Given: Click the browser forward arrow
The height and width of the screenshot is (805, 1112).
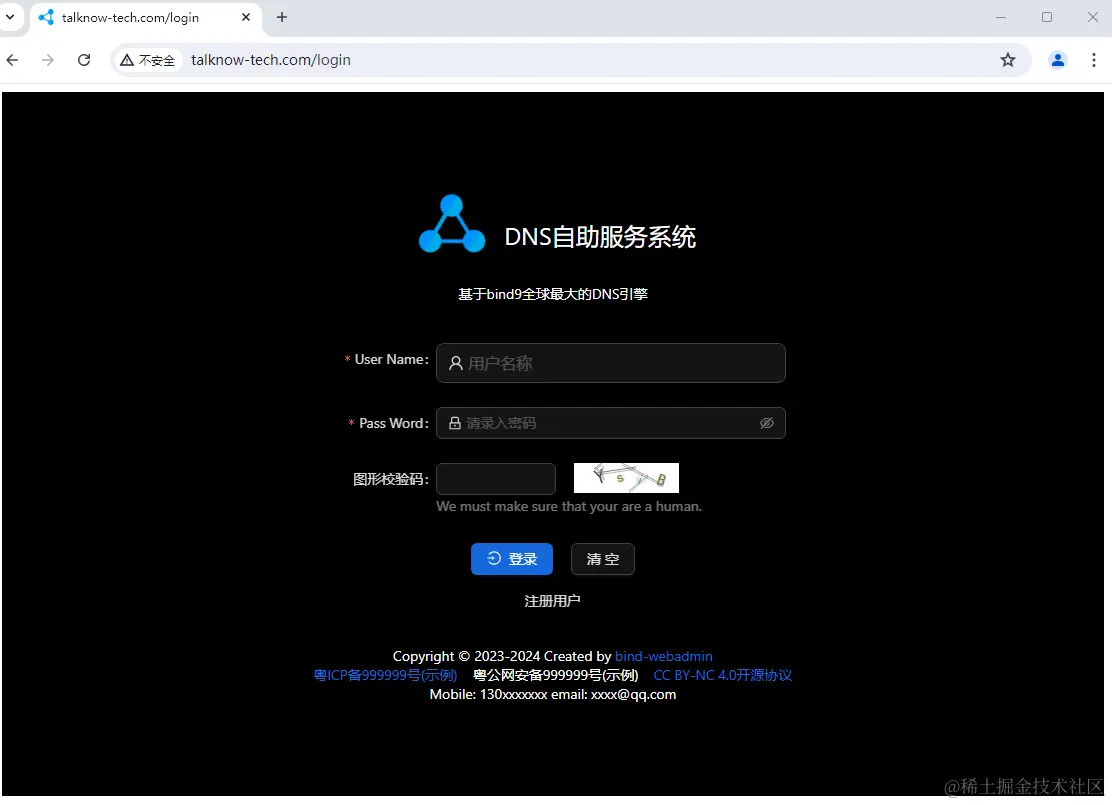Looking at the screenshot, I should point(48,60).
